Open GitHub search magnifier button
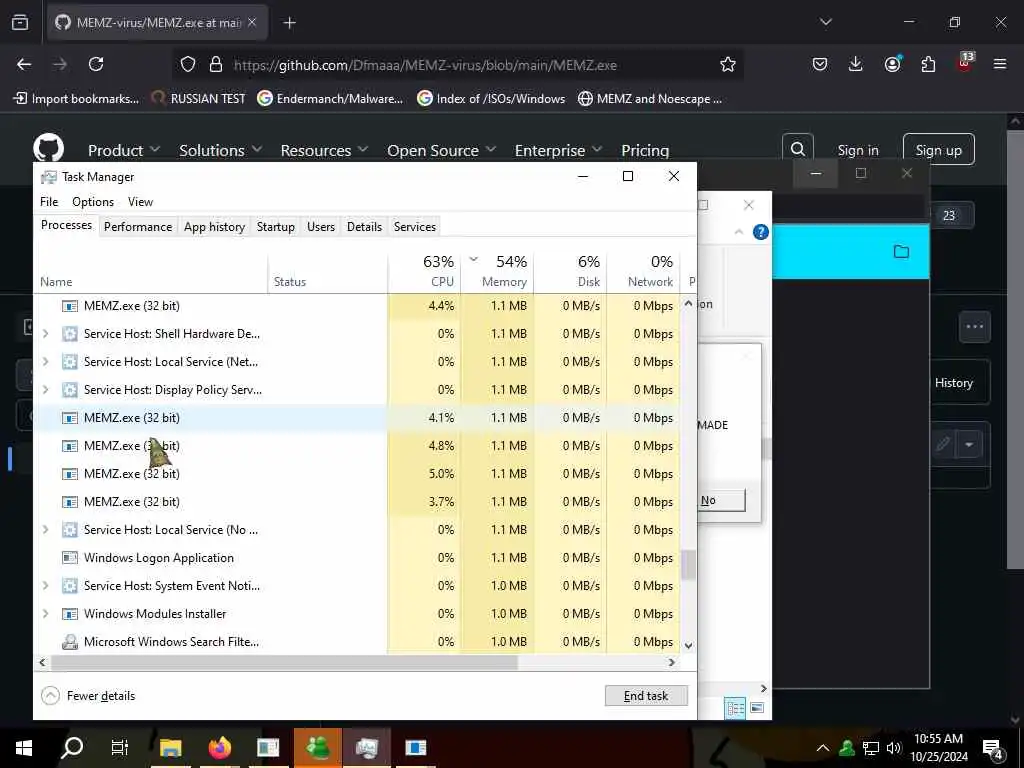The width and height of the screenshot is (1024, 768). pyautogui.click(x=798, y=150)
